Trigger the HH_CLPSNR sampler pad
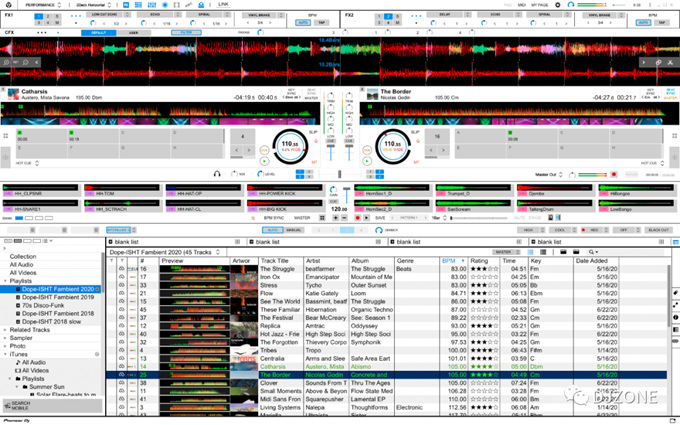The height and width of the screenshot is (425, 680). tap(40, 190)
